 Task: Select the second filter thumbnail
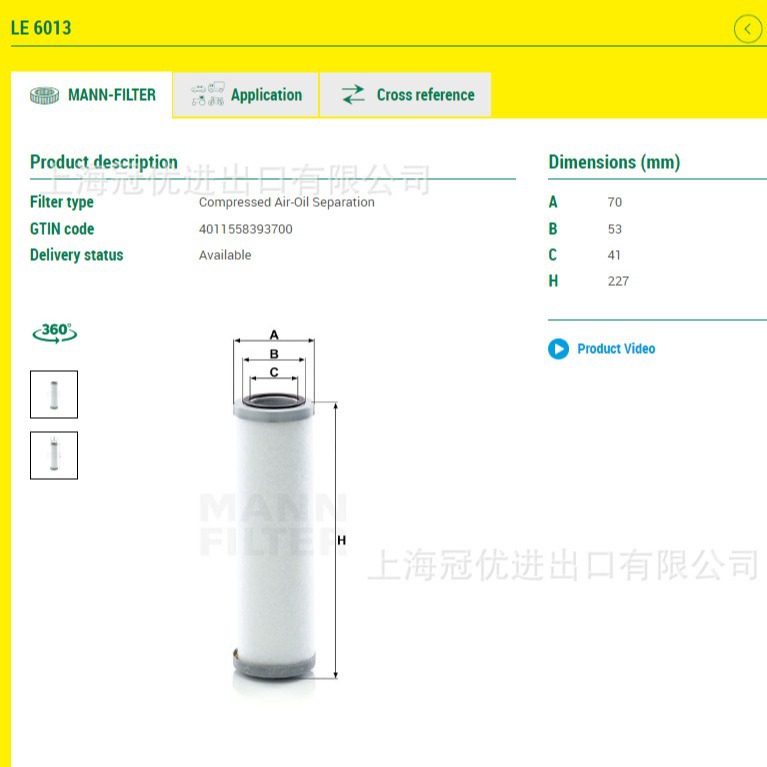54,455
